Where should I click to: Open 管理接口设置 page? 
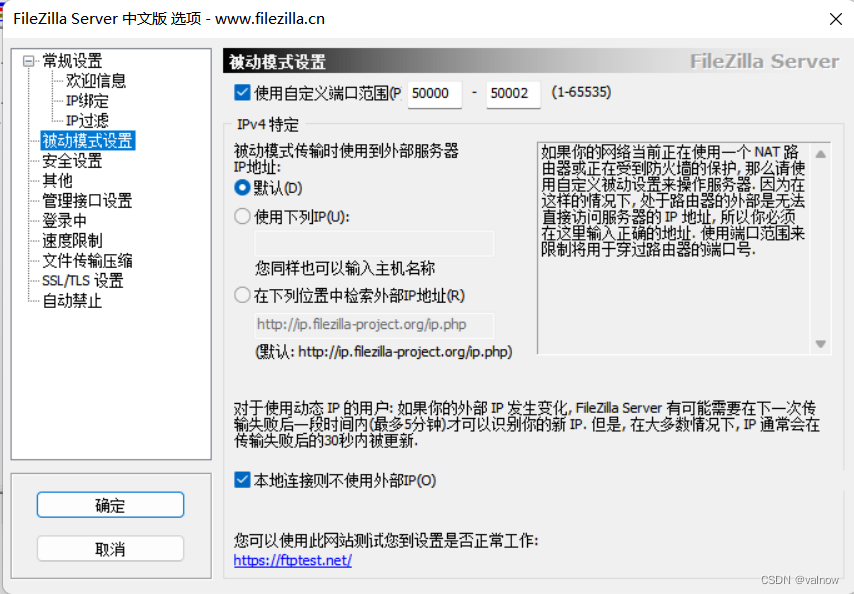point(87,201)
